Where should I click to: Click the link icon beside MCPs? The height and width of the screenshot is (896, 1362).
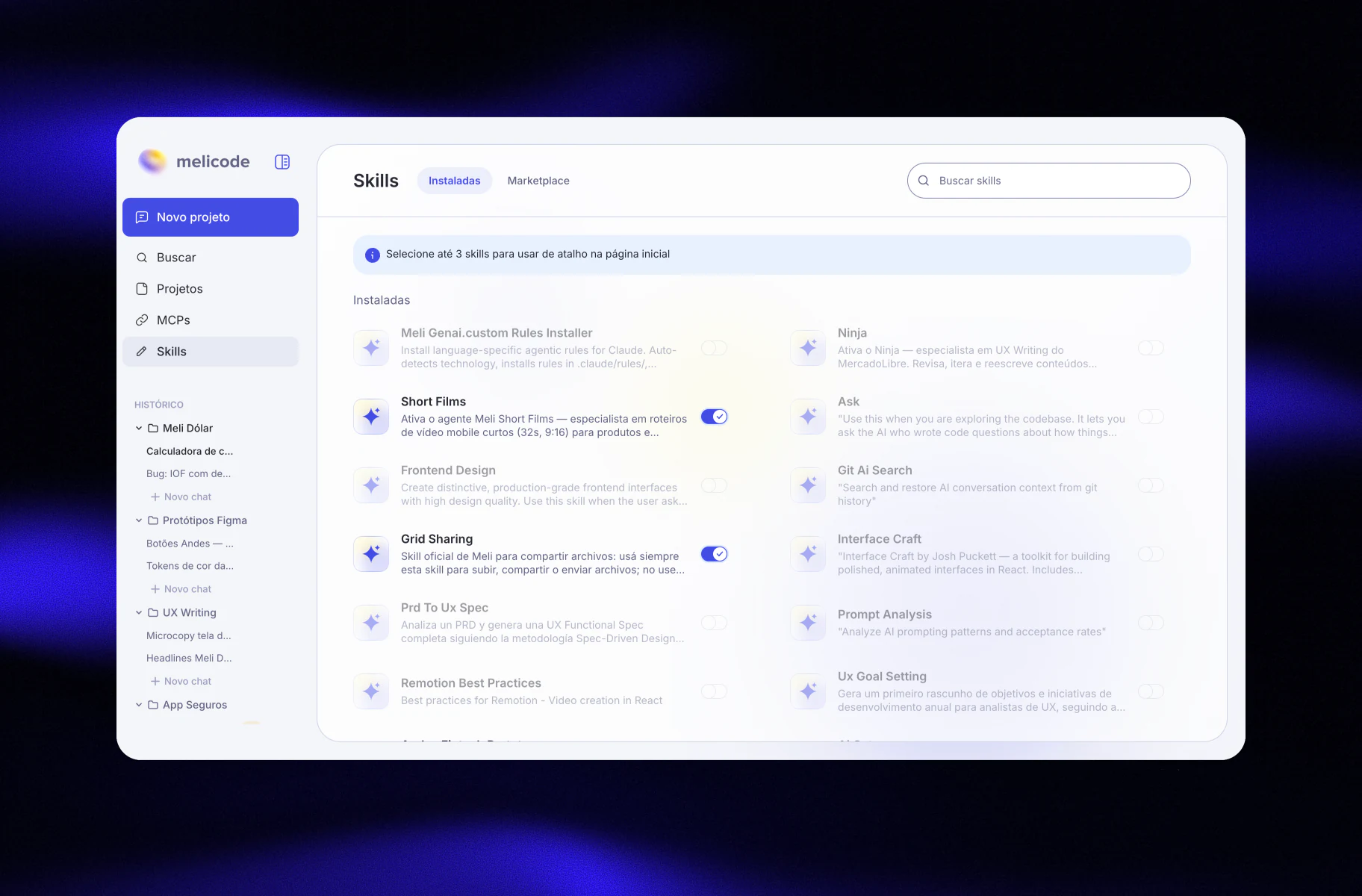point(142,320)
